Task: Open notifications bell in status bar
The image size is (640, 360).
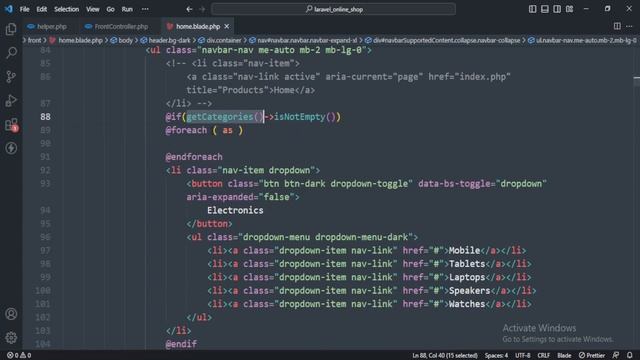Action: click(x=629, y=355)
